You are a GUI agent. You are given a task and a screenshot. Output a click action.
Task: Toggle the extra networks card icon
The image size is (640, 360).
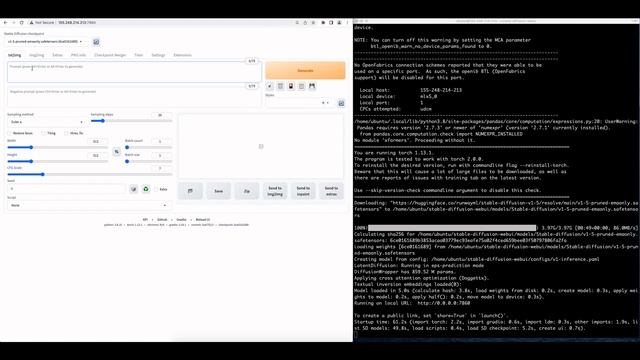(291, 86)
